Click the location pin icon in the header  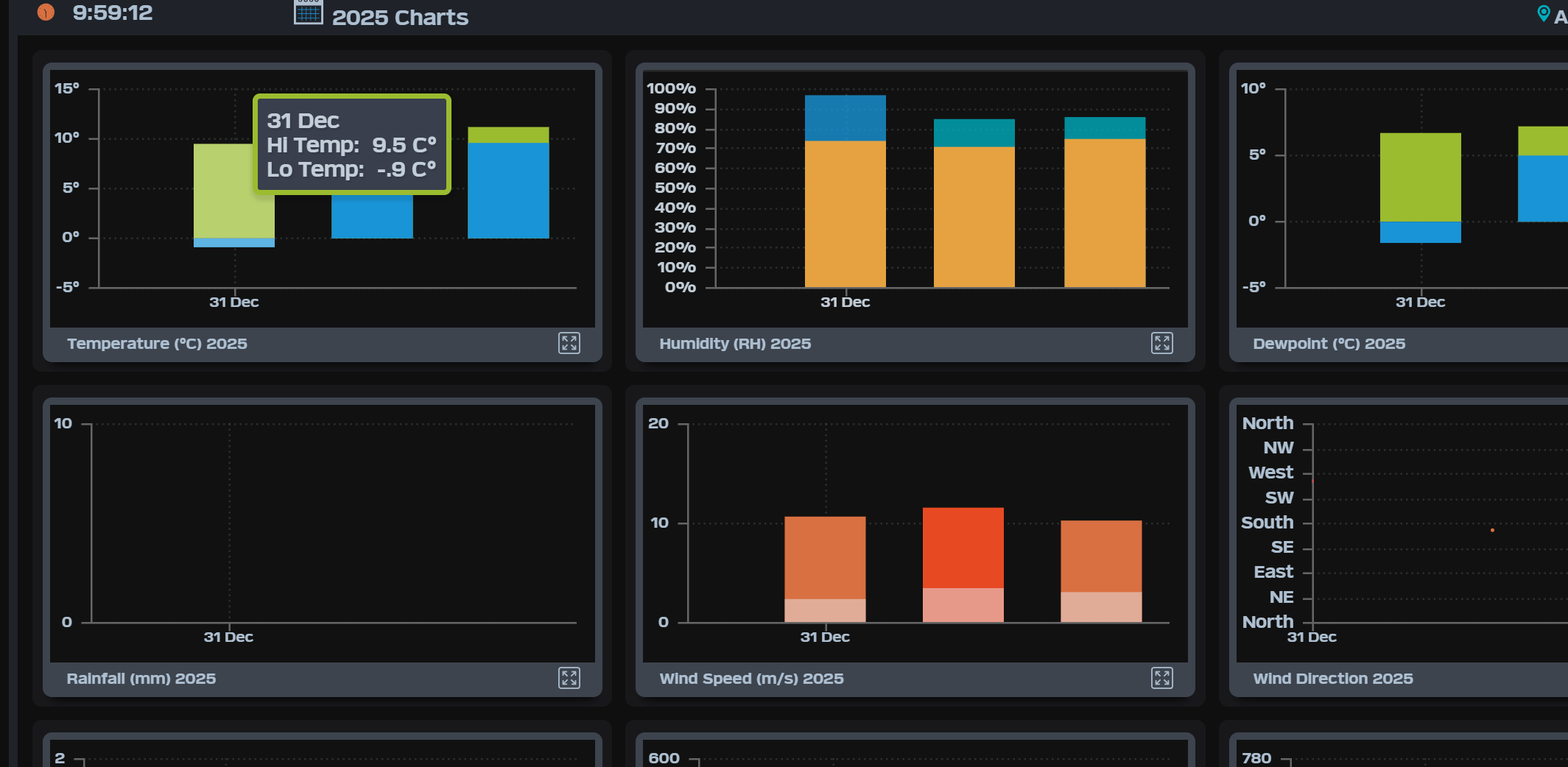pyautogui.click(x=1544, y=13)
